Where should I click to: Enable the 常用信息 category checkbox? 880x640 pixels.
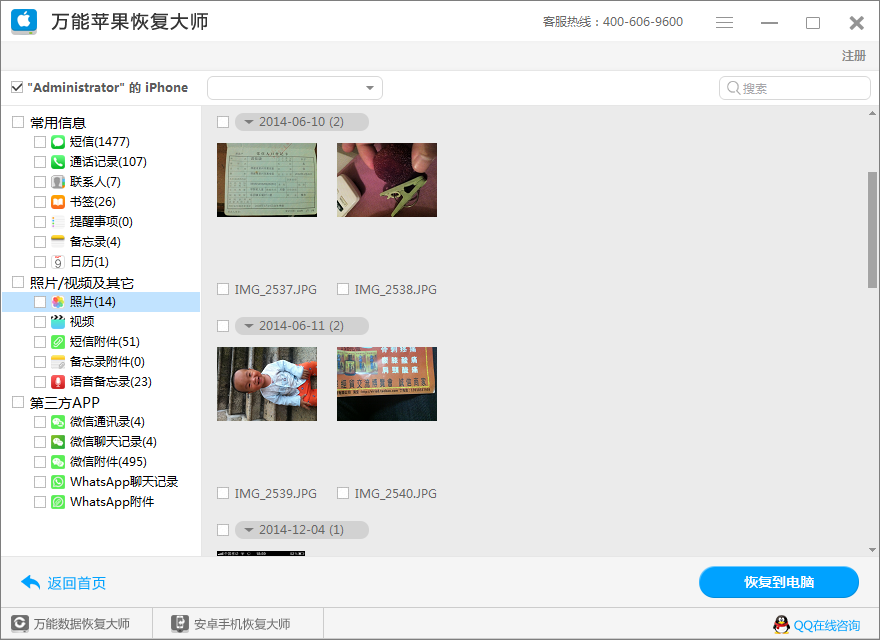click(17, 120)
